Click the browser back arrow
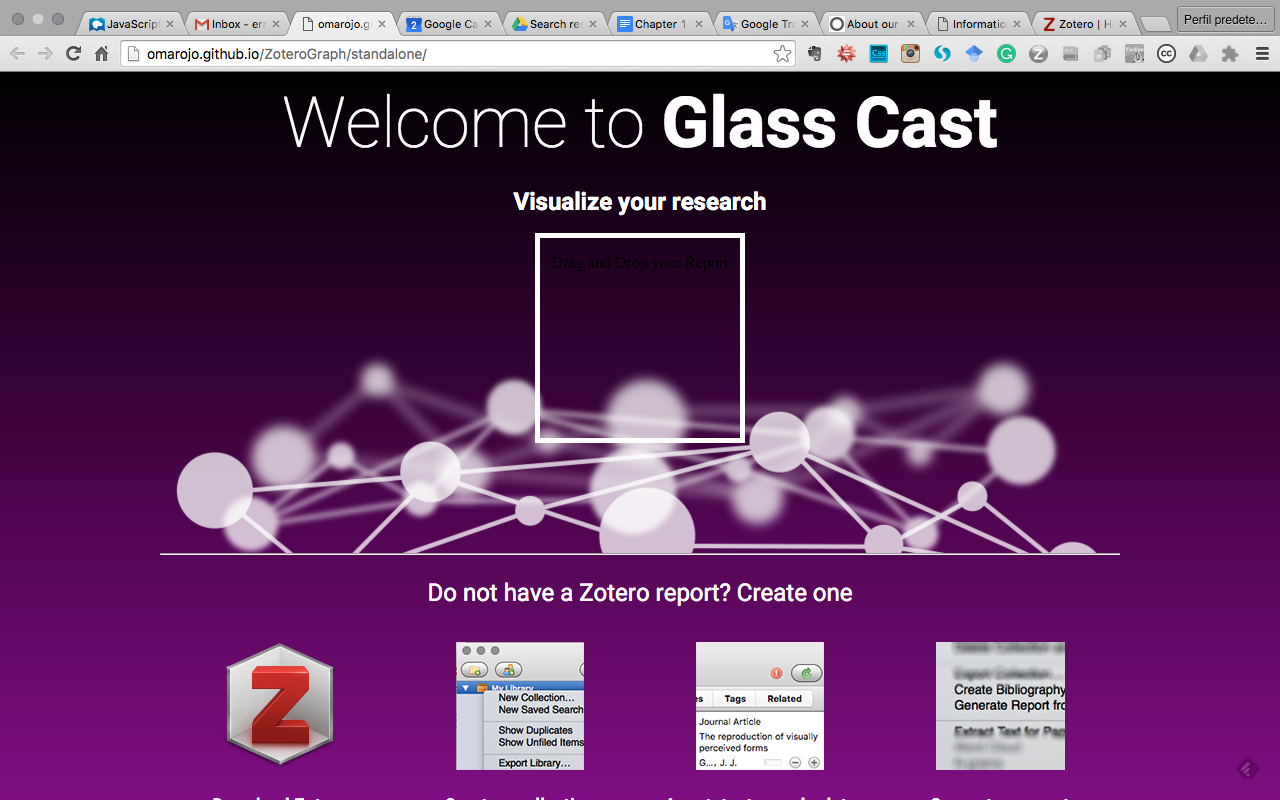Image resolution: width=1280 pixels, height=800 pixels. coord(17,54)
